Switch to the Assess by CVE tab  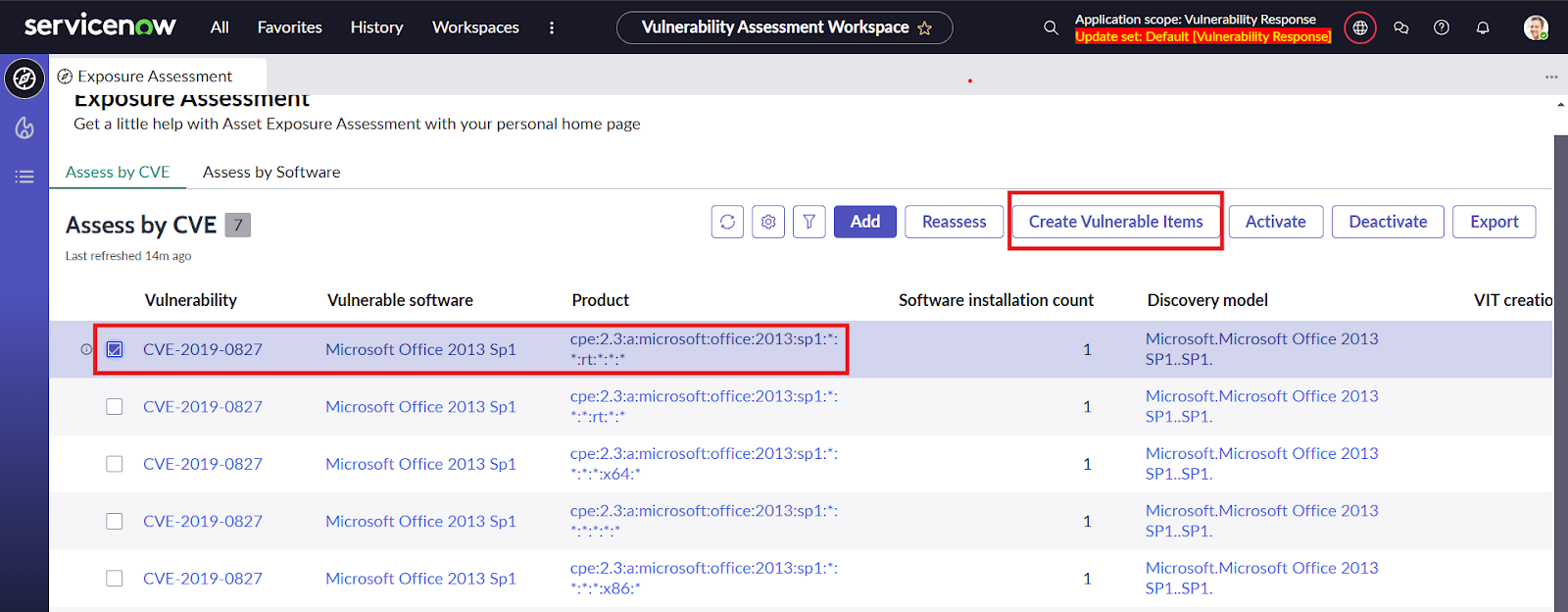pos(118,172)
